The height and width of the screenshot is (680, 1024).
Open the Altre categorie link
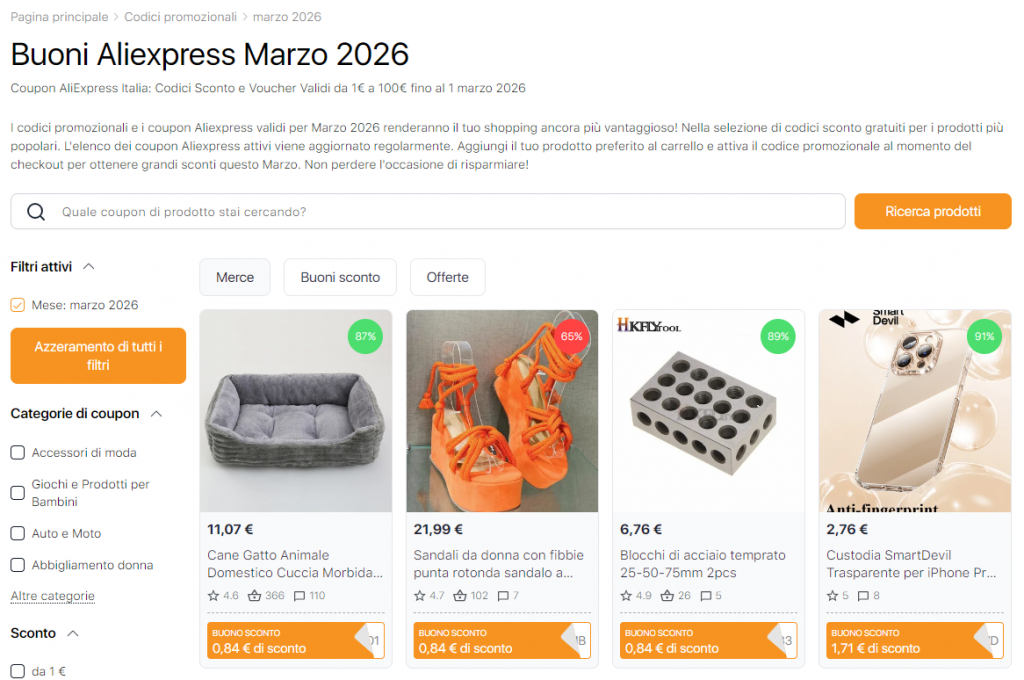pos(53,596)
